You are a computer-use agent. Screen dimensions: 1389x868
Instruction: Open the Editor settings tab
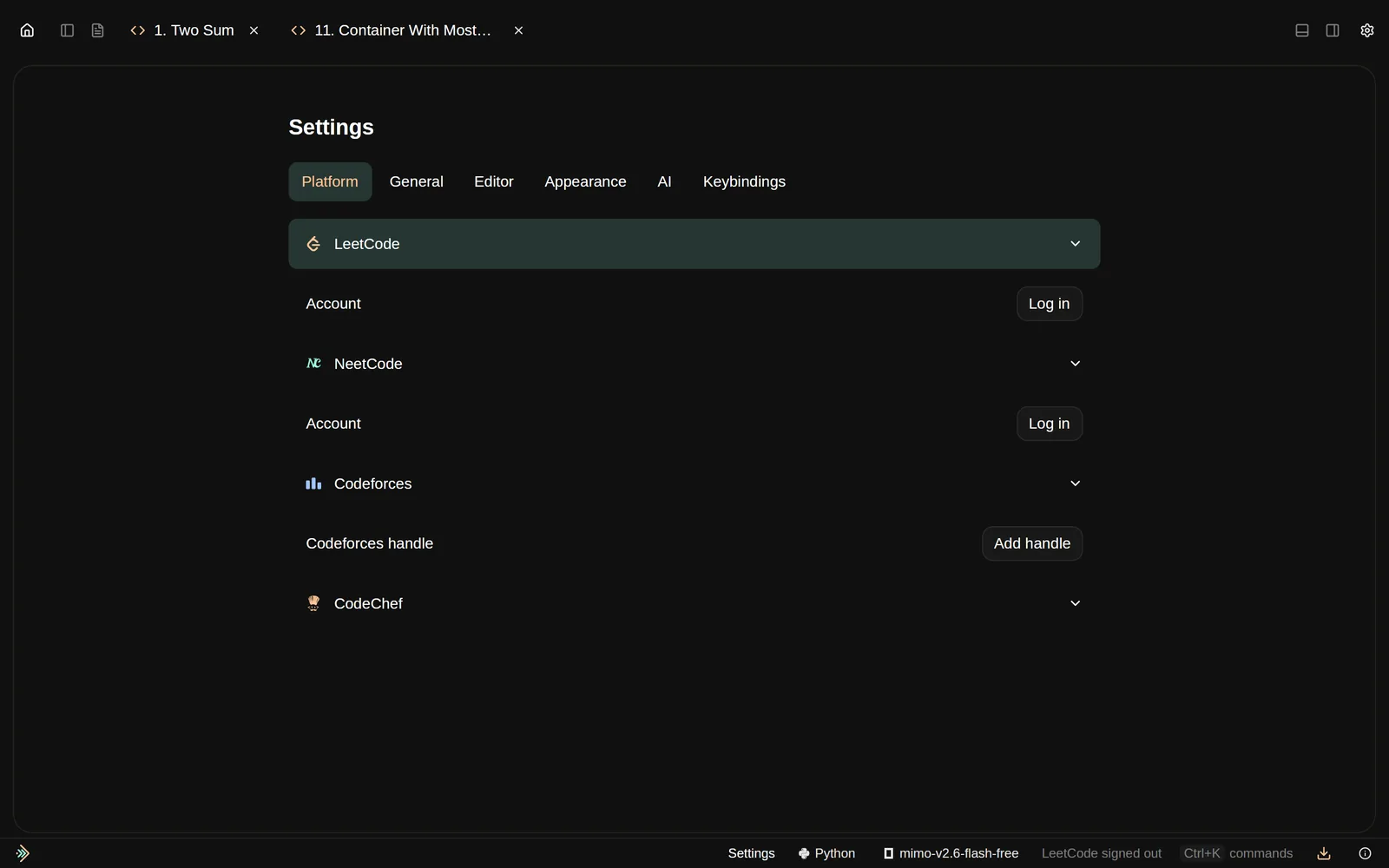(494, 181)
